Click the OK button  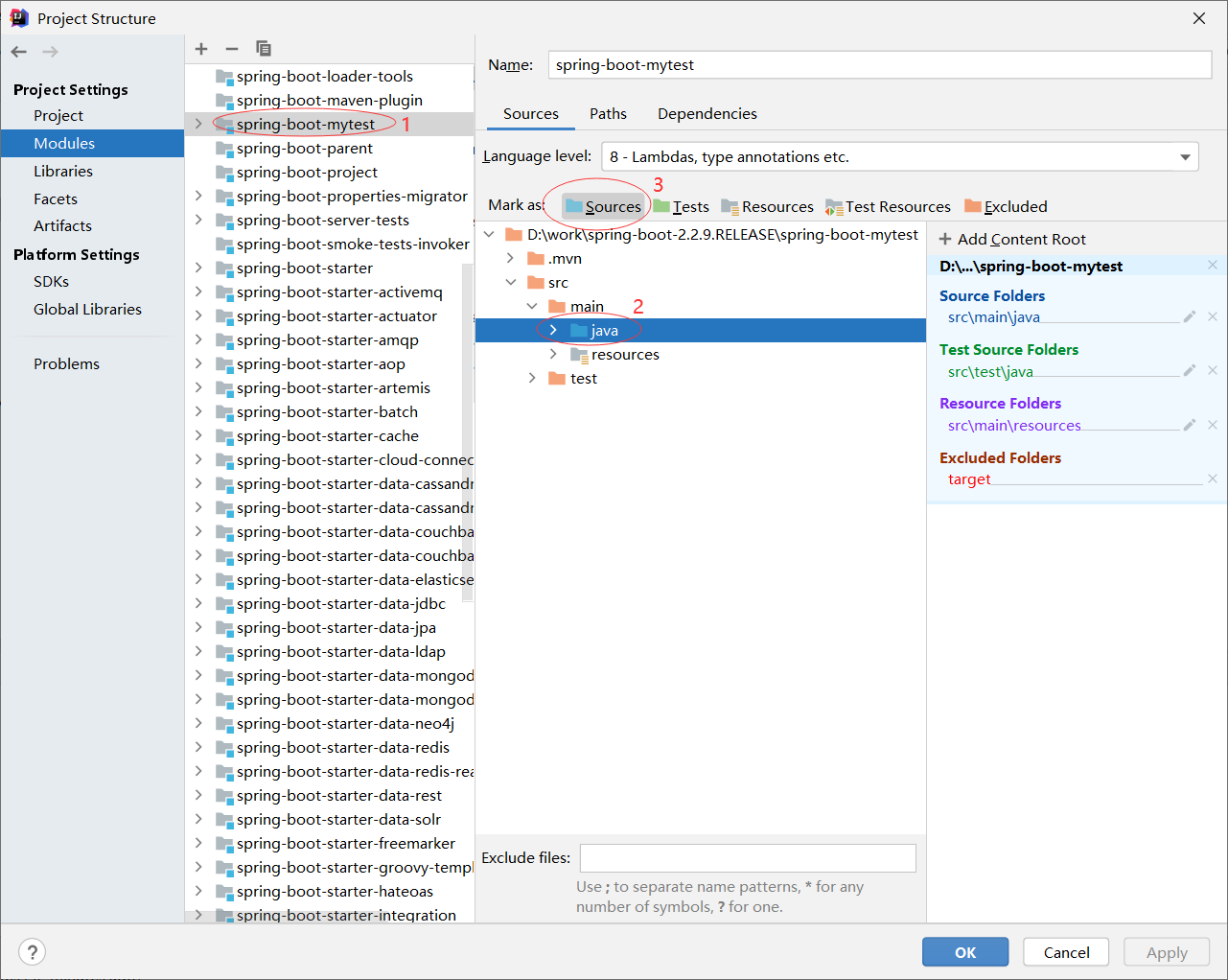point(965,952)
